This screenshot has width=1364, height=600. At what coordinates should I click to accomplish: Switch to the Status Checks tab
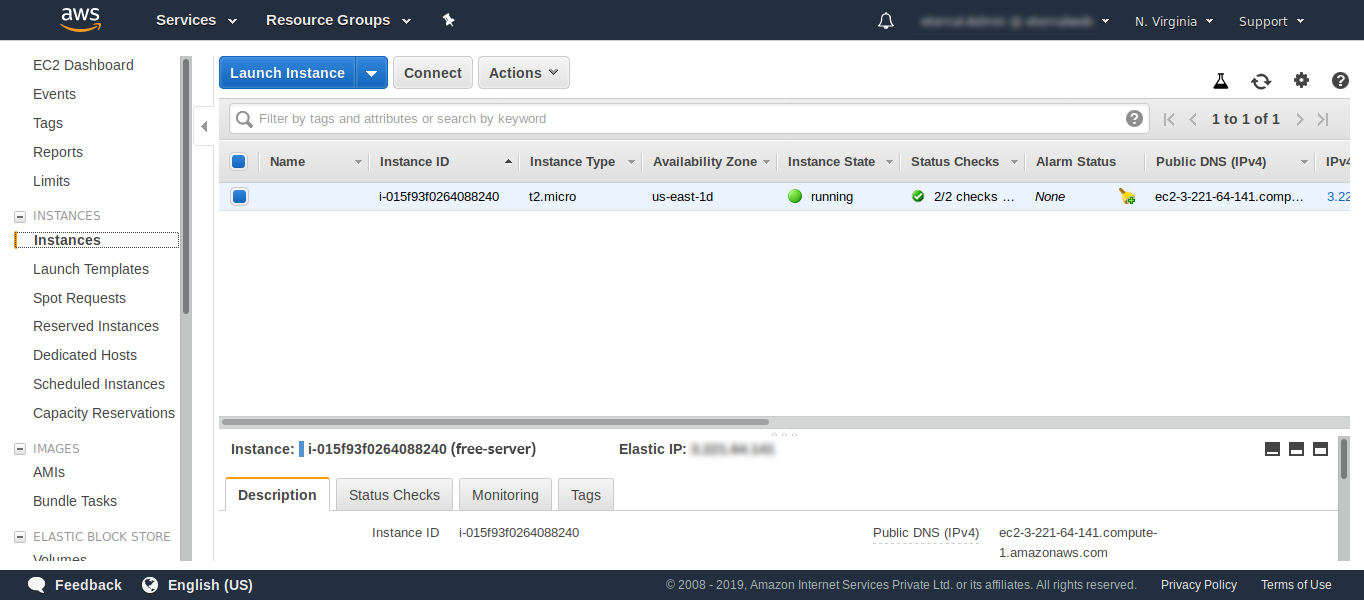(394, 495)
